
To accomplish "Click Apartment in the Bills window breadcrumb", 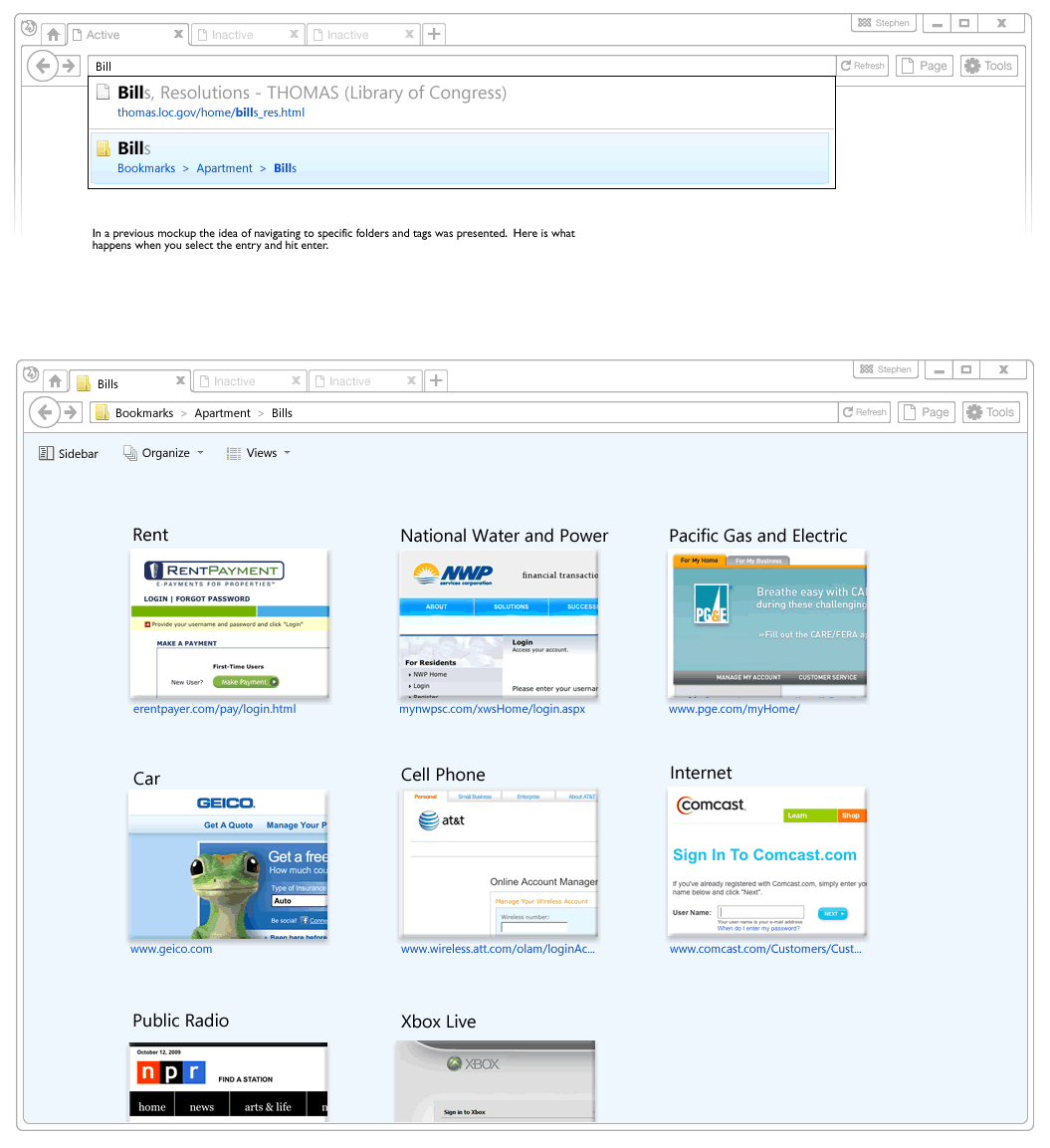I will pos(222,413).
